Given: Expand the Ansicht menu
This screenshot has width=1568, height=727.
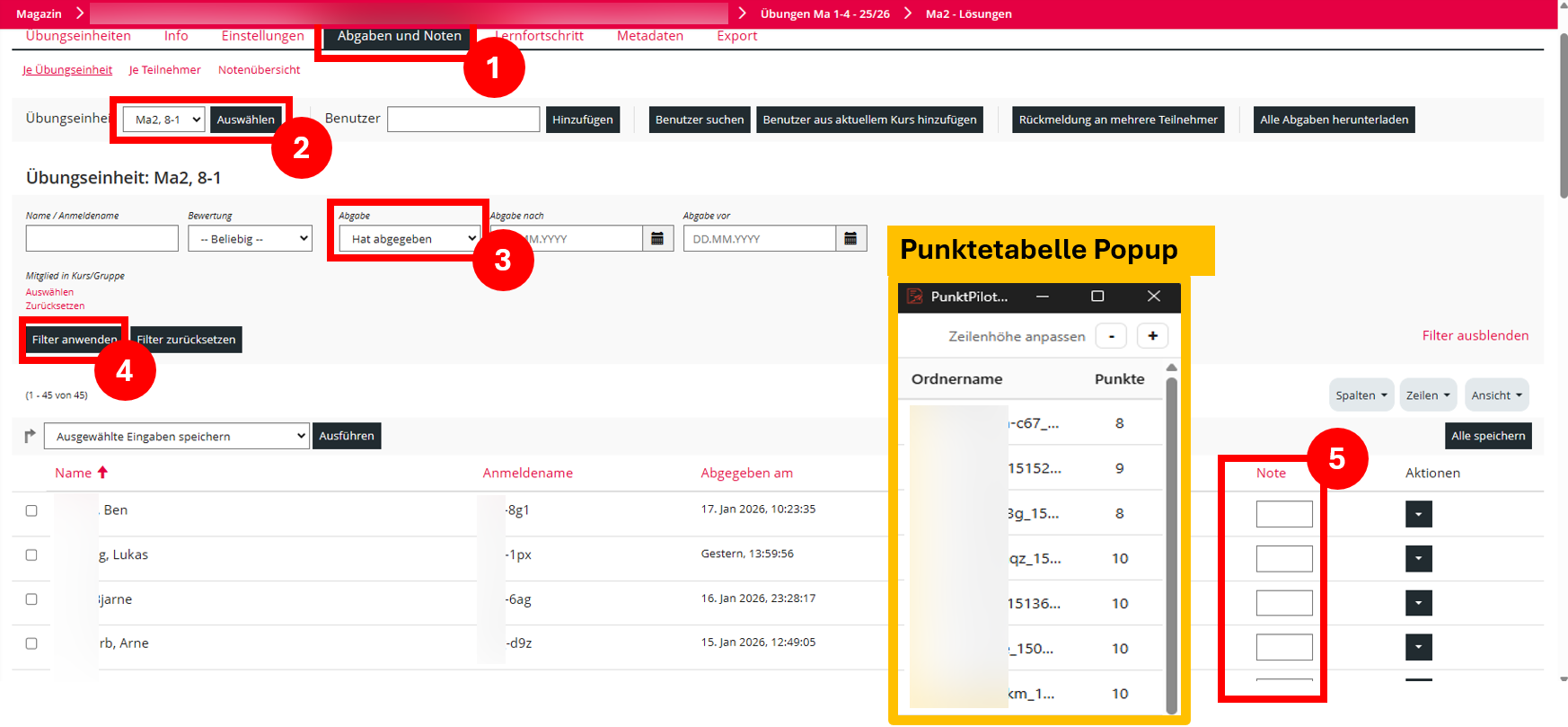Looking at the screenshot, I should (x=1496, y=395).
